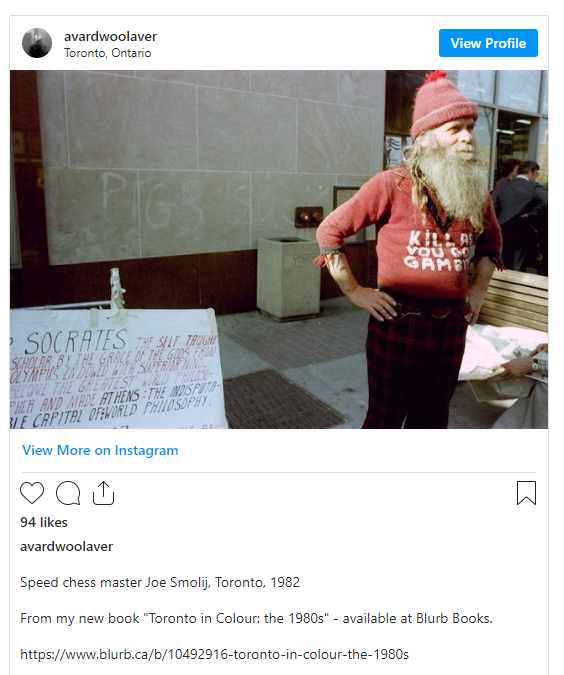This screenshot has width=564, height=675.
Task: Click the white lettering on the red sweater
Action: [x=436, y=251]
